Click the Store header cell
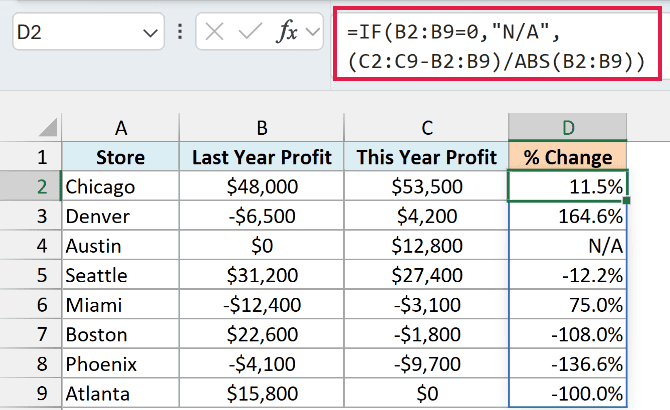The image size is (670, 410). click(120, 157)
